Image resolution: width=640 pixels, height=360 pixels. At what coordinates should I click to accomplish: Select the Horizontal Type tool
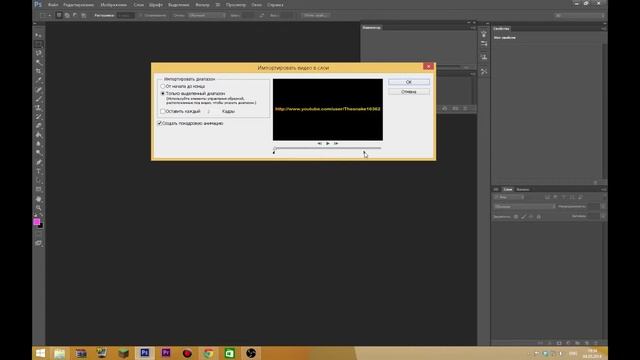tap(38, 171)
